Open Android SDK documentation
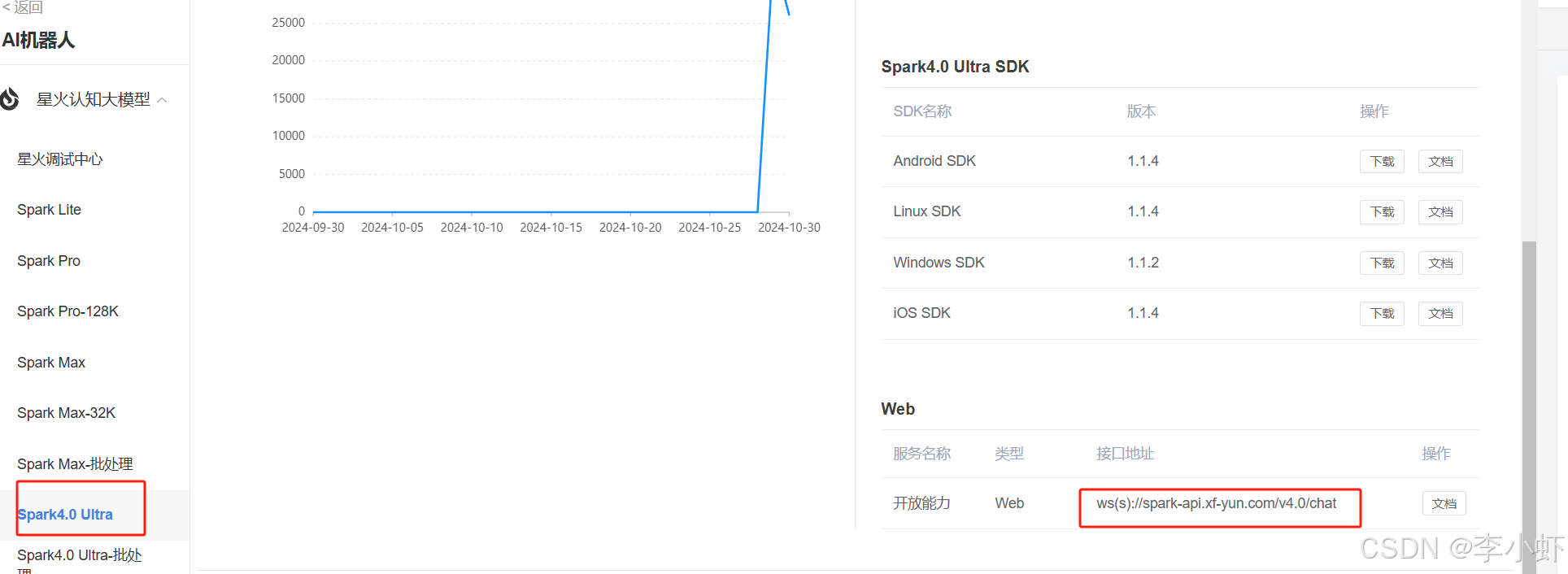Viewport: 1568px width, 574px height. point(1440,162)
